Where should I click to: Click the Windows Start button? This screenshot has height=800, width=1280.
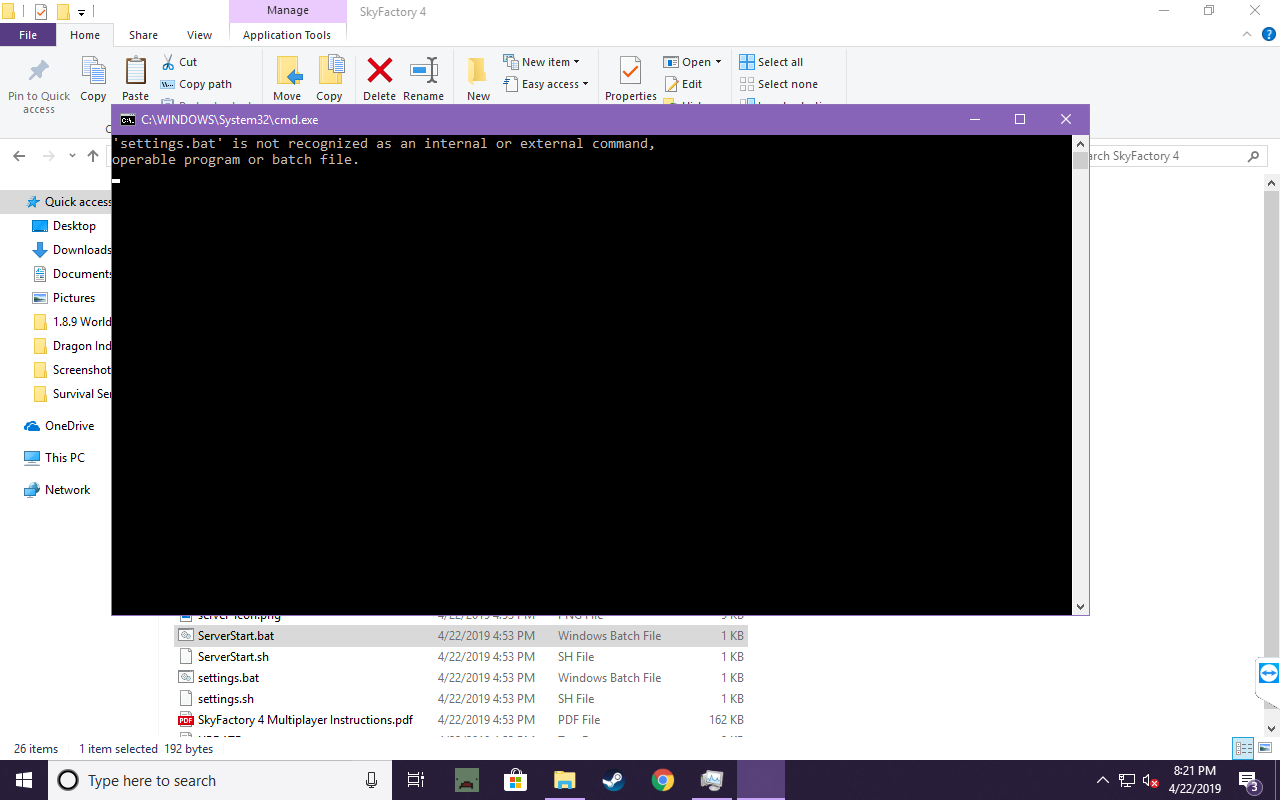(x=24, y=780)
